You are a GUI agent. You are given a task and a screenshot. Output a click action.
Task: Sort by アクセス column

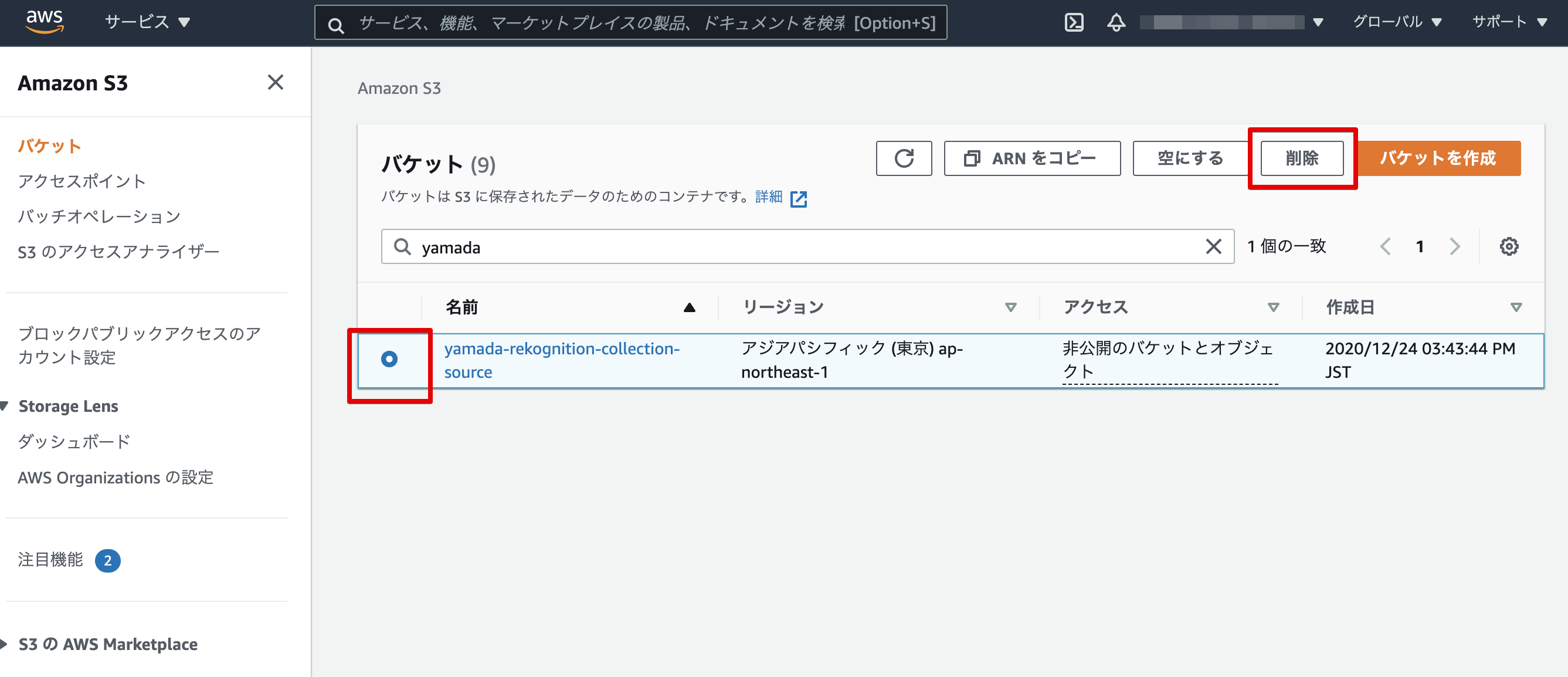[x=1273, y=307]
